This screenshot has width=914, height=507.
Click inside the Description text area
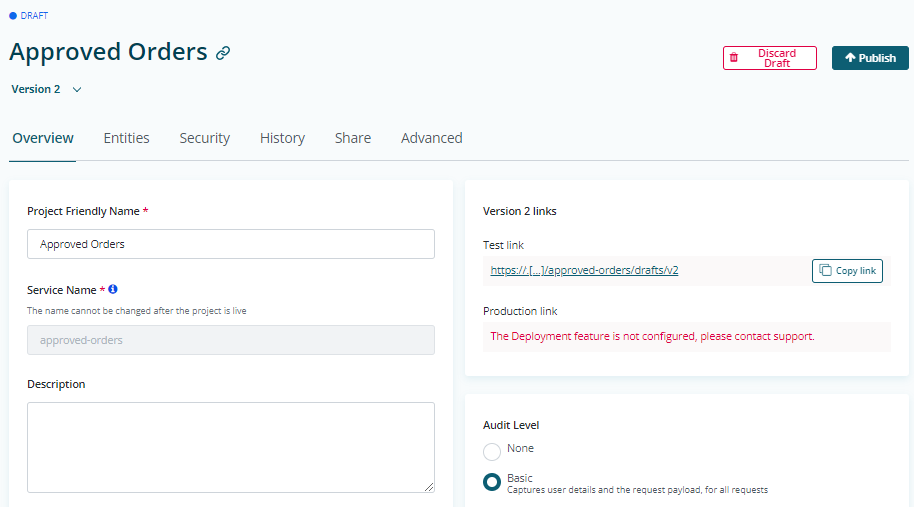(231, 447)
